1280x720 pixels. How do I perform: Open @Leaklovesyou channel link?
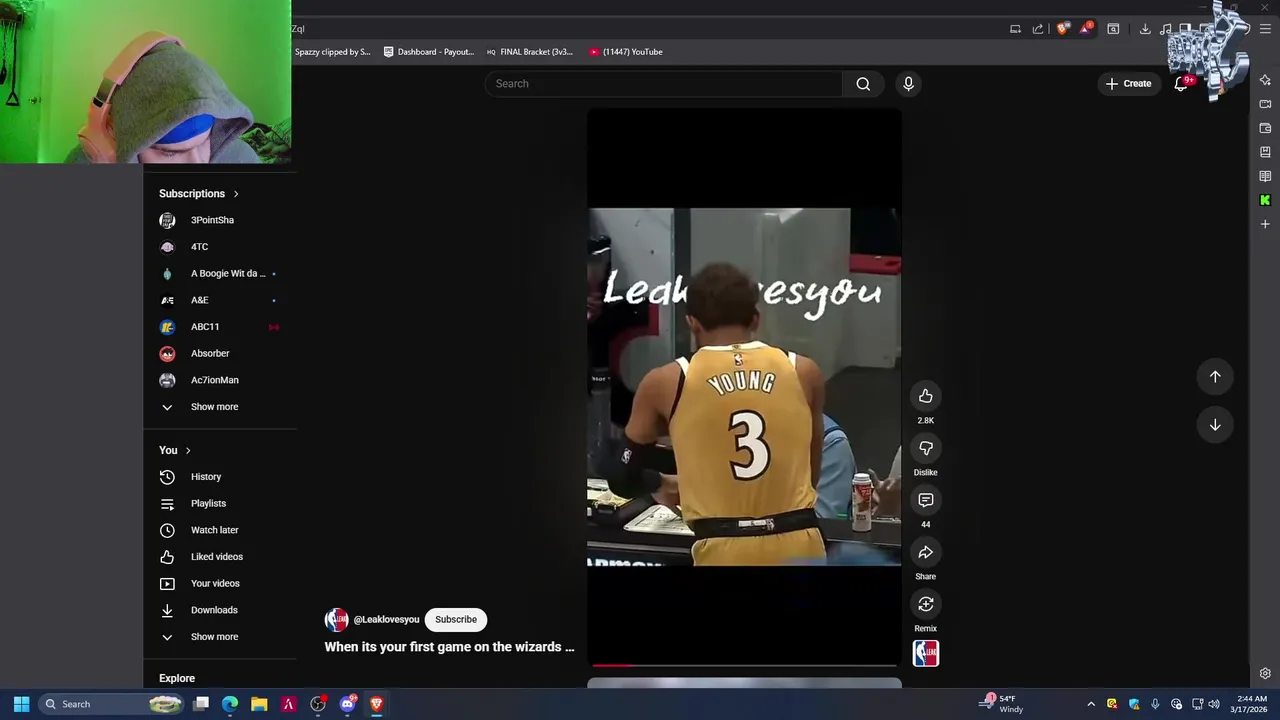386,619
